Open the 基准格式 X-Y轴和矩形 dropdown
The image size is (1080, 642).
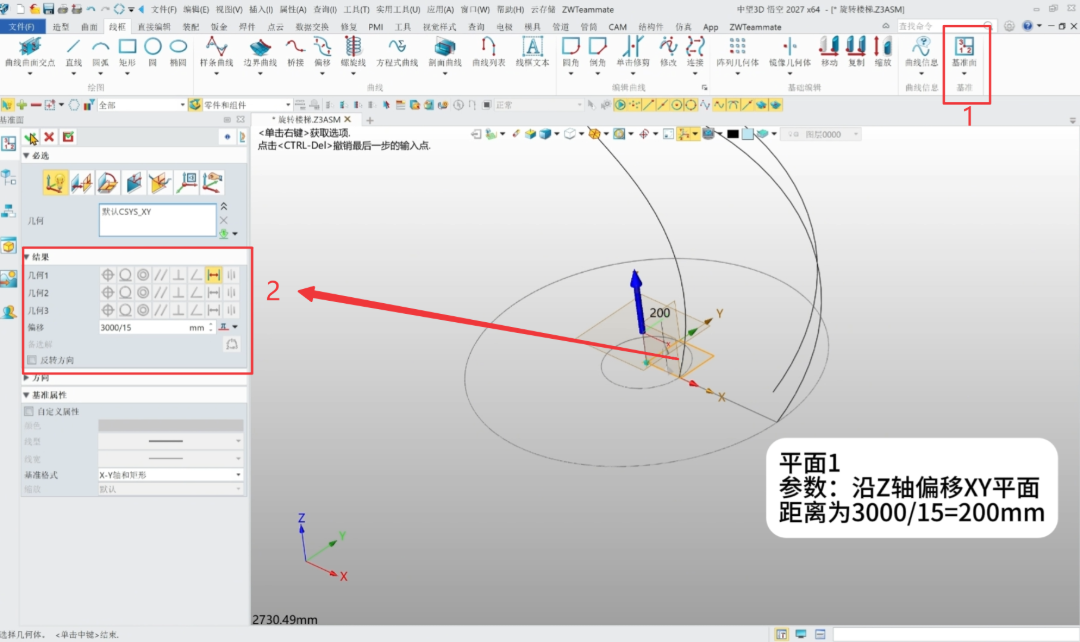171,475
